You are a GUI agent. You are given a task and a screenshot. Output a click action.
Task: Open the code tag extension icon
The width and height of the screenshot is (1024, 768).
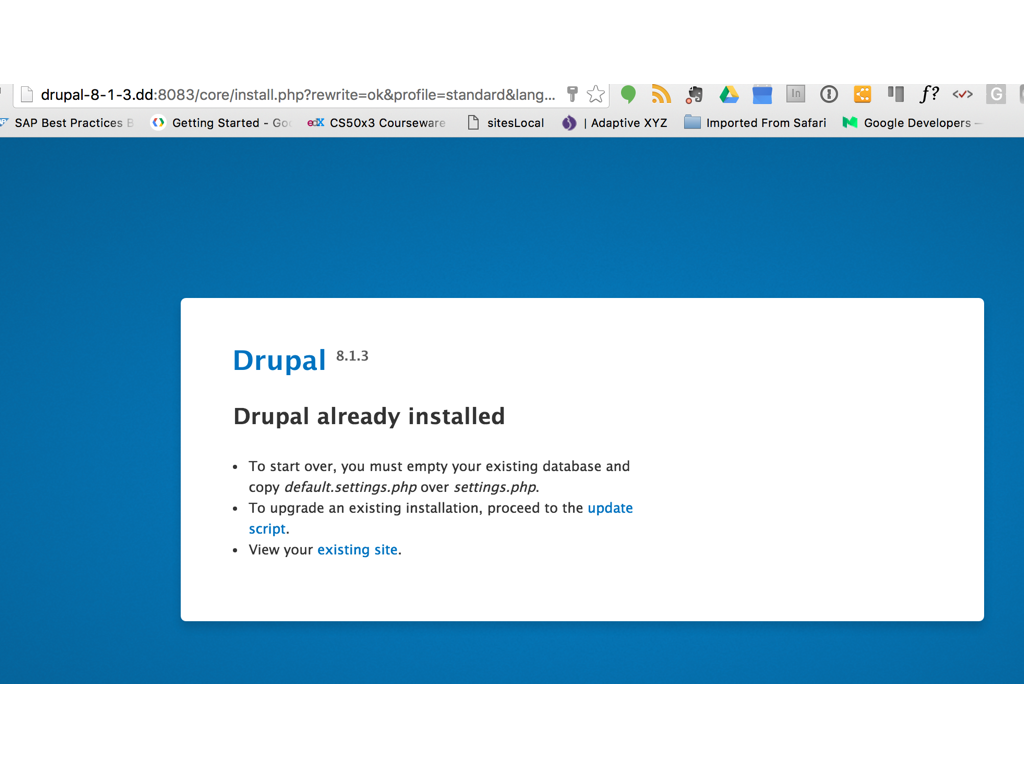962,95
